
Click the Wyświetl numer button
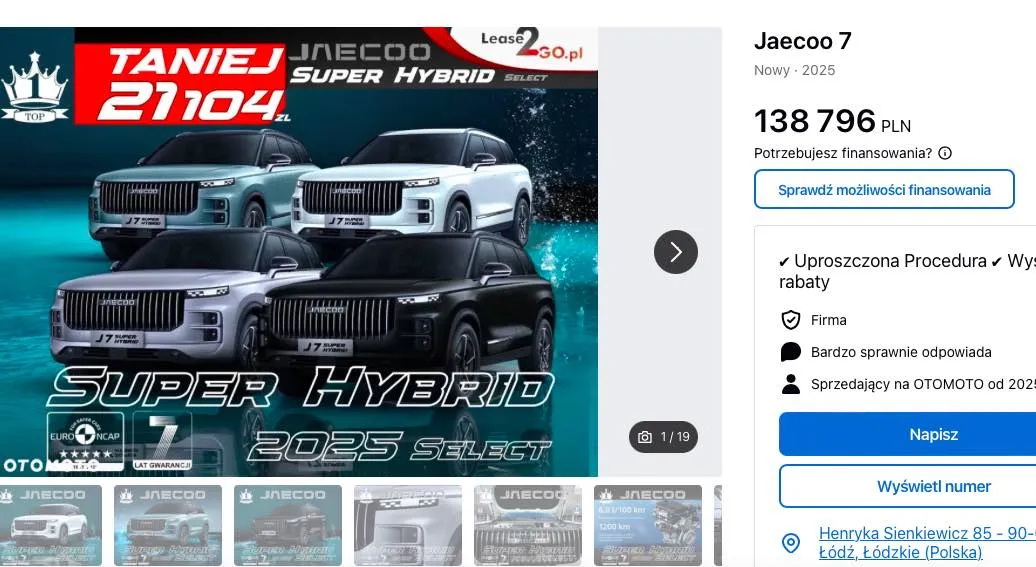point(907,486)
